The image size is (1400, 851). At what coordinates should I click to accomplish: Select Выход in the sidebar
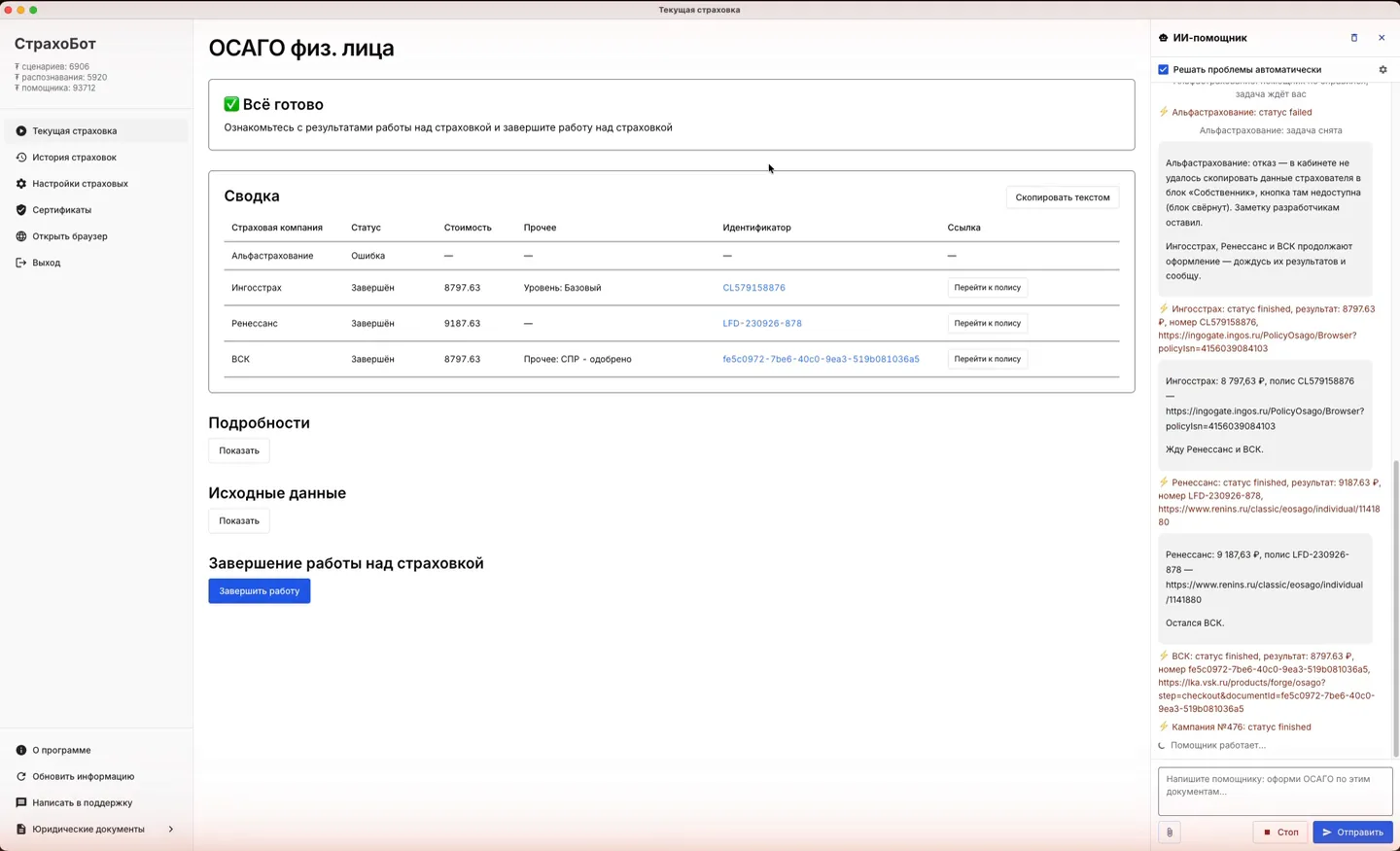click(x=96, y=263)
